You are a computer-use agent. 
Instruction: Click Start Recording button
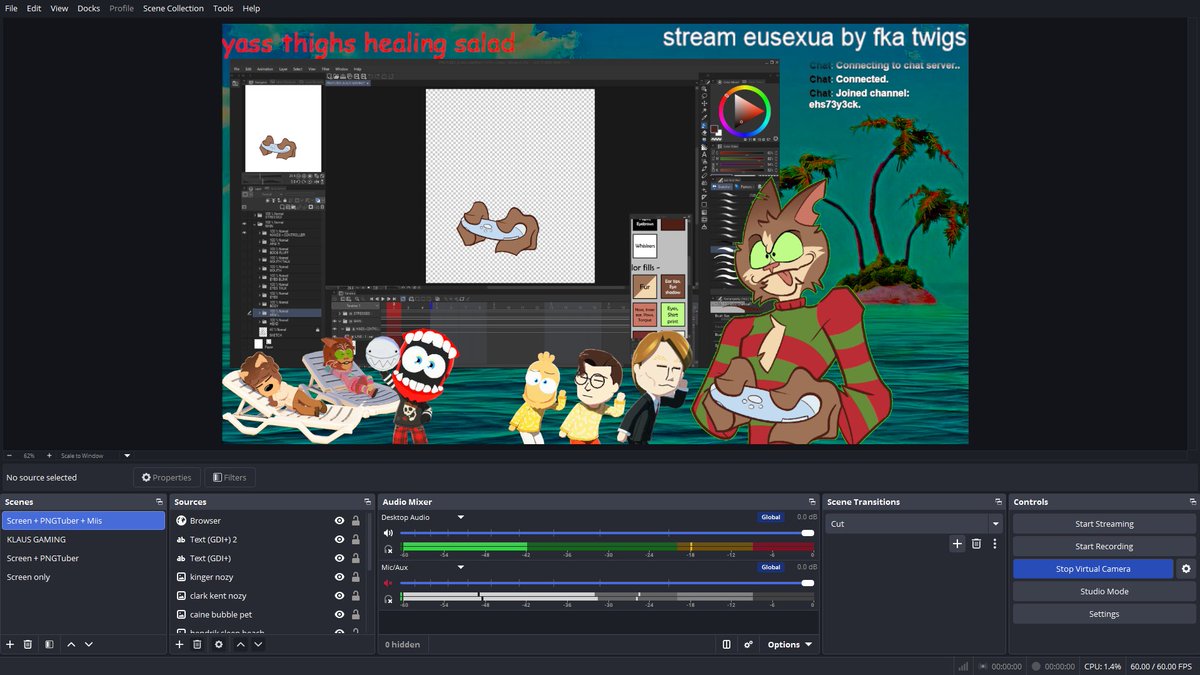click(1104, 547)
